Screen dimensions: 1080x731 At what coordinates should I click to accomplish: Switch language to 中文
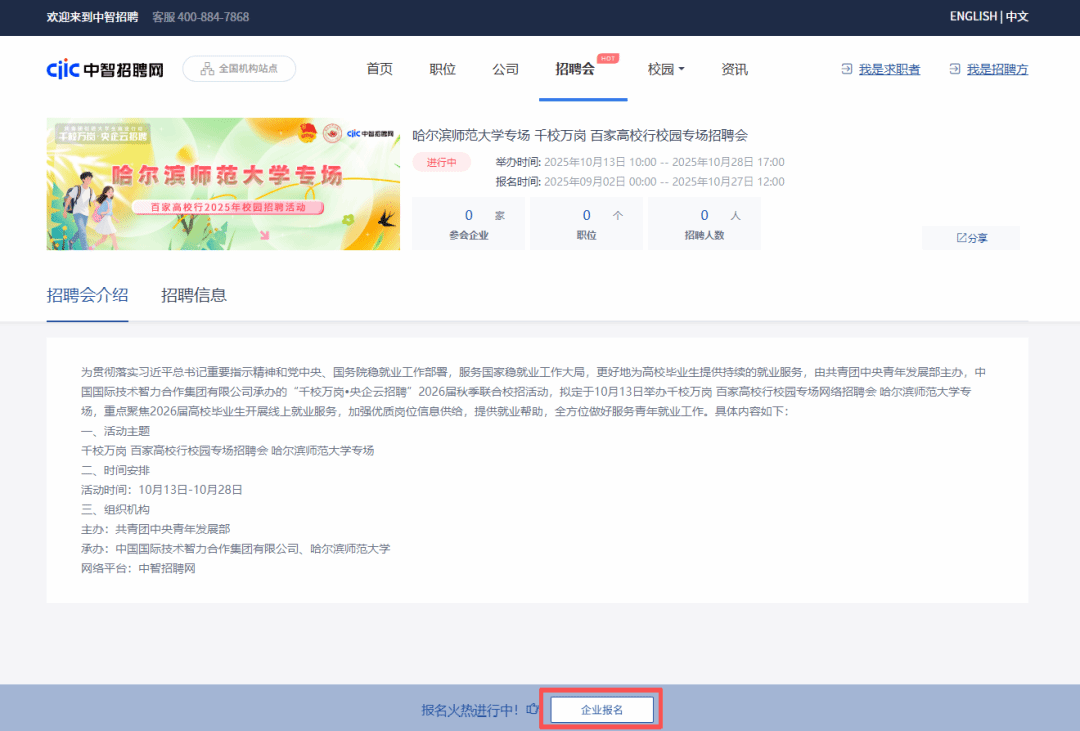[1017, 16]
